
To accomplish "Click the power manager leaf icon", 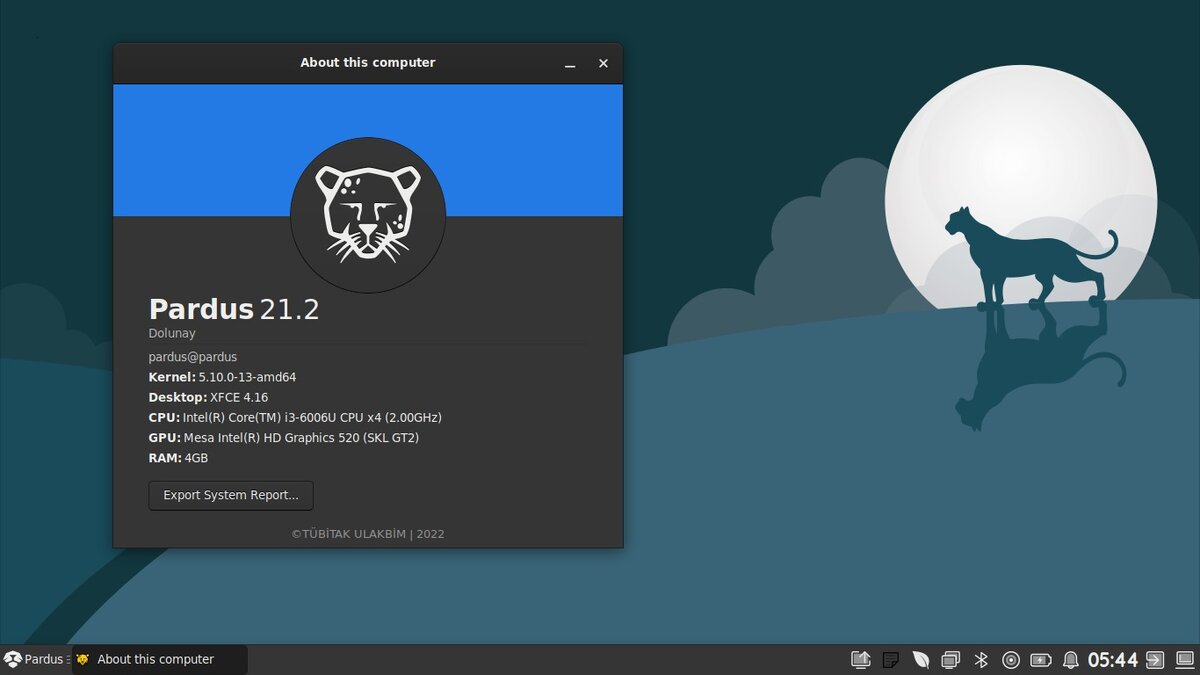I will coord(921,659).
